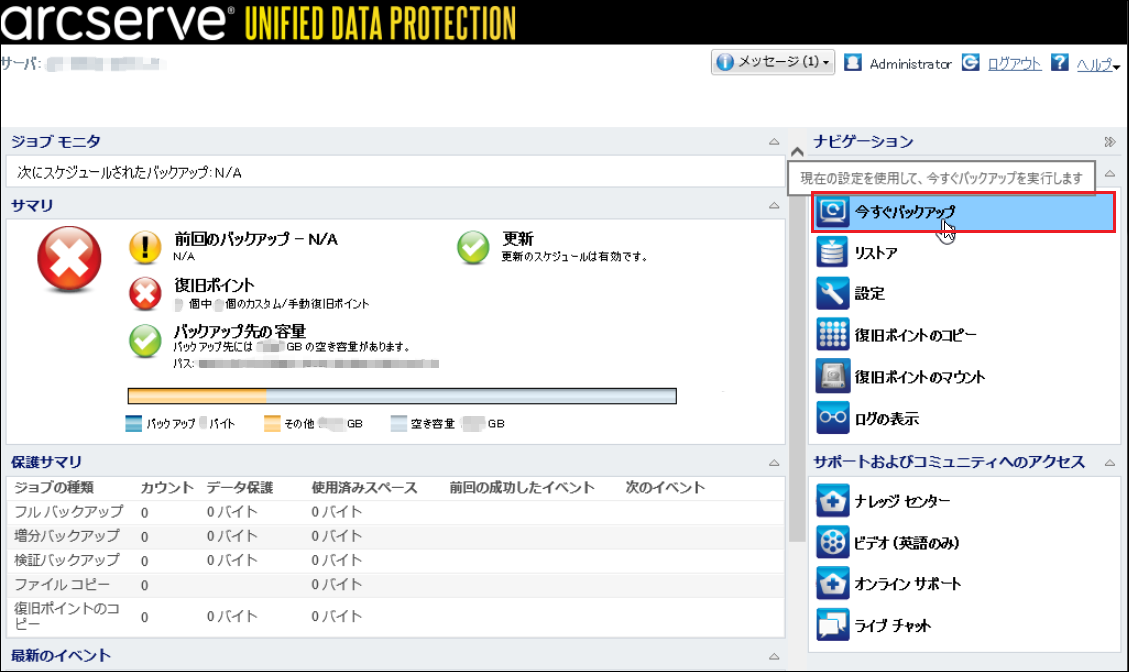Click the logout arrow icon
1129x672 pixels.
(x=971, y=63)
